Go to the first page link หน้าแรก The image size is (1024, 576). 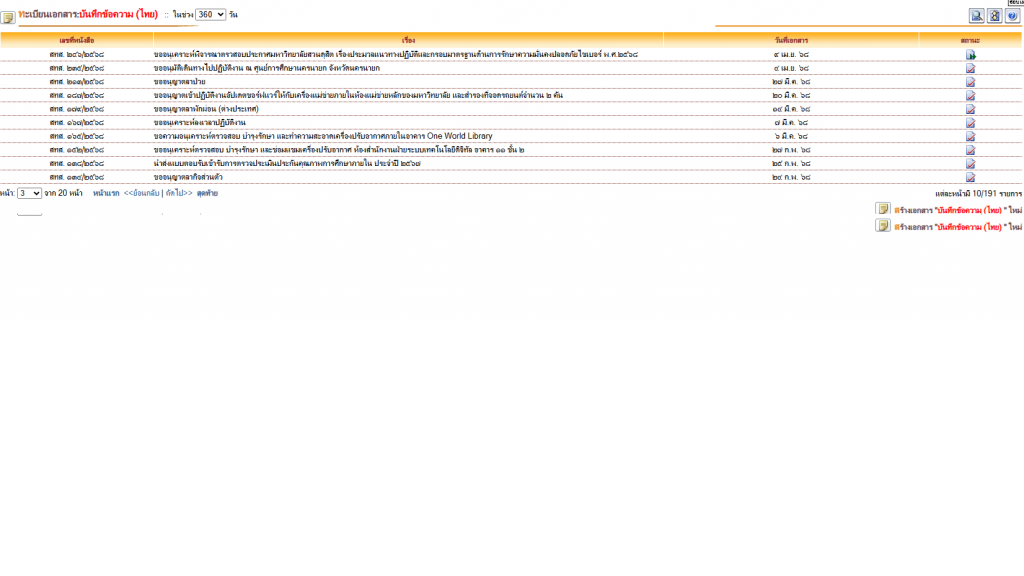[x=105, y=193]
